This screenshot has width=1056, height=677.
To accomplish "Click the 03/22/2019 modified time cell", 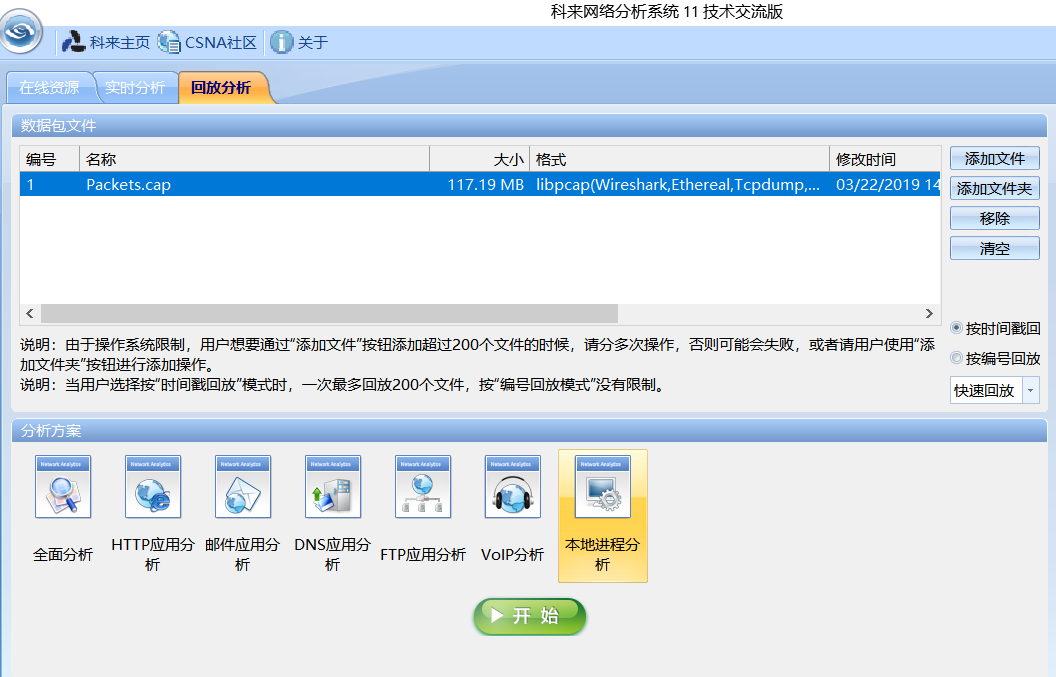I will tap(888, 185).
